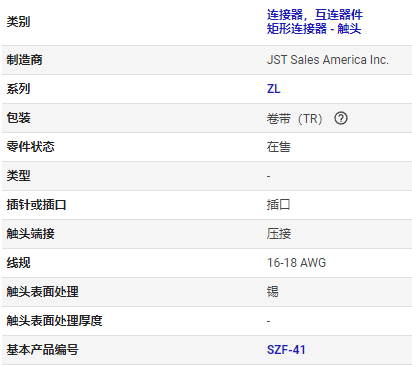
Task: Click the 类别 row label
Action: click(x=19, y=22)
